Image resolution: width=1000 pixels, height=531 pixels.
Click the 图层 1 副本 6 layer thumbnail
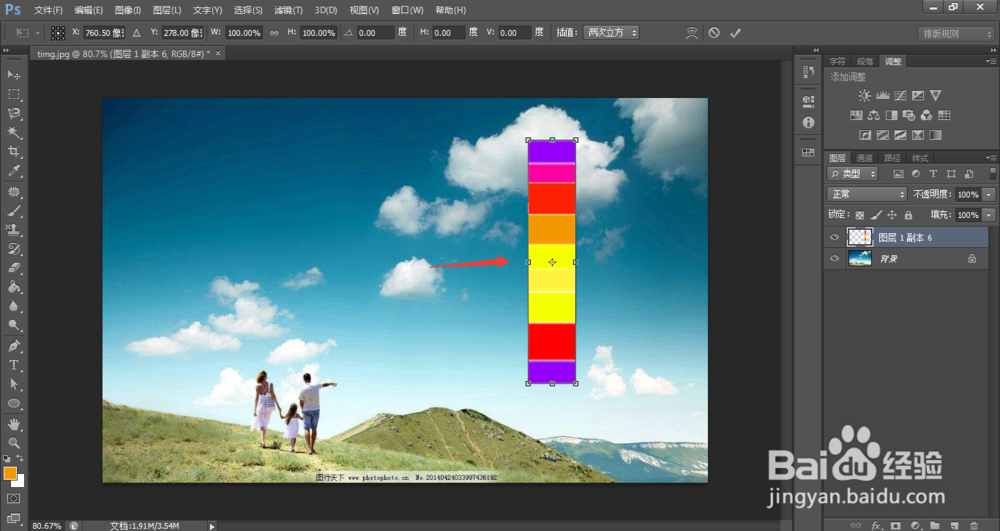pos(860,237)
